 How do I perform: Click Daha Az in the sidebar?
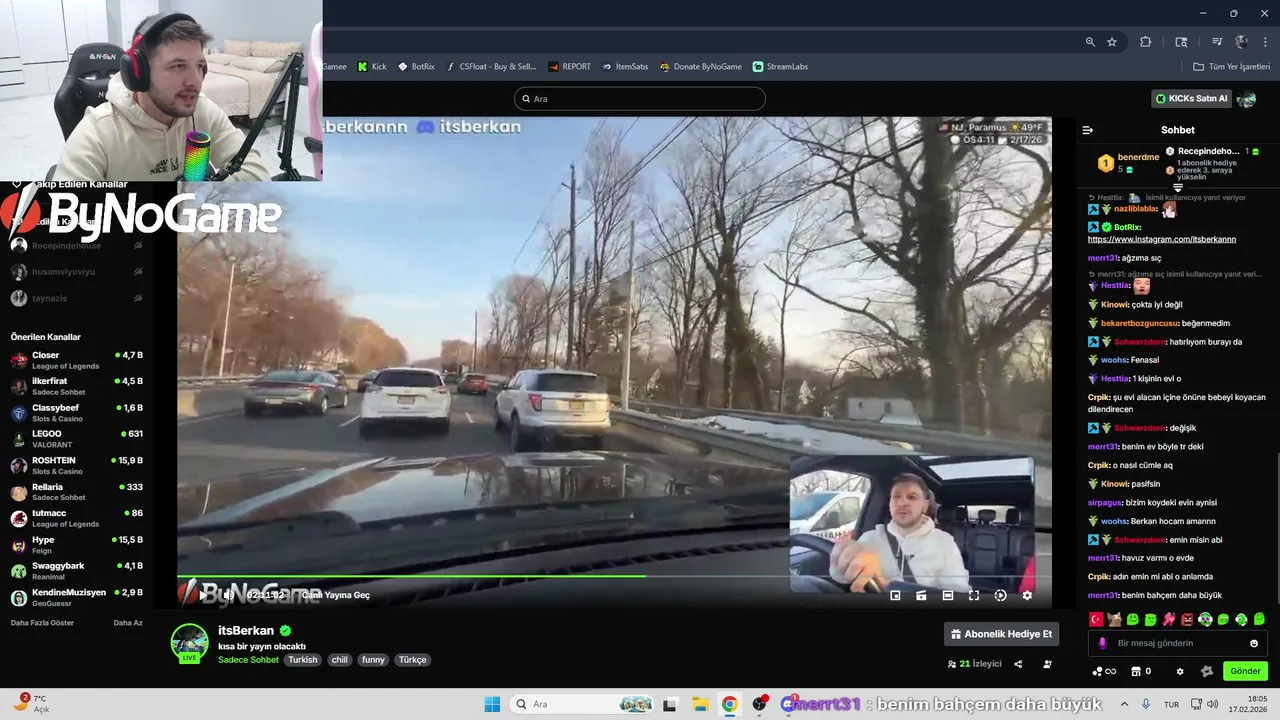coord(128,623)
